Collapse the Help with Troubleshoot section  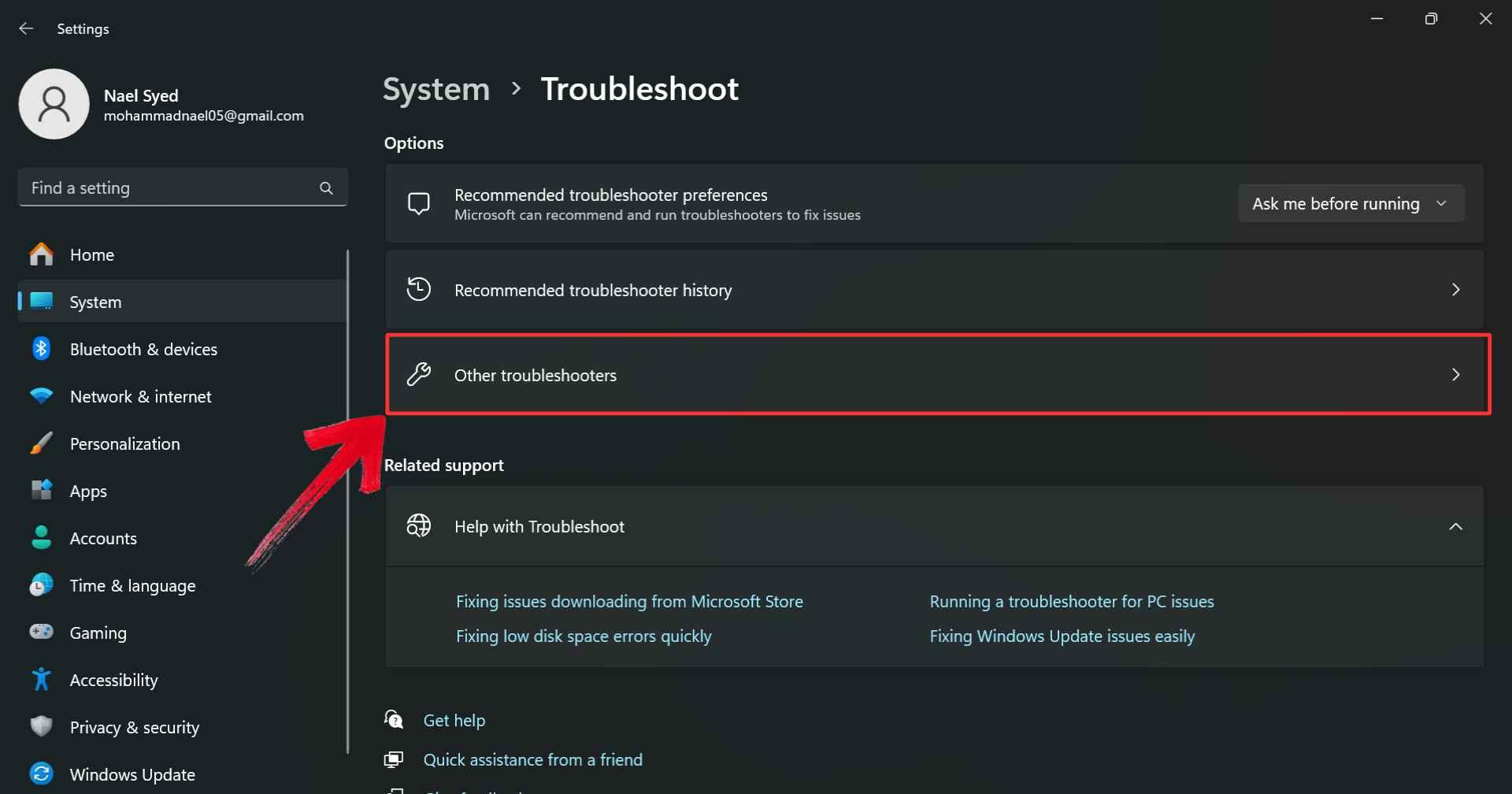pyautogui.click(x=1456, y=526)
